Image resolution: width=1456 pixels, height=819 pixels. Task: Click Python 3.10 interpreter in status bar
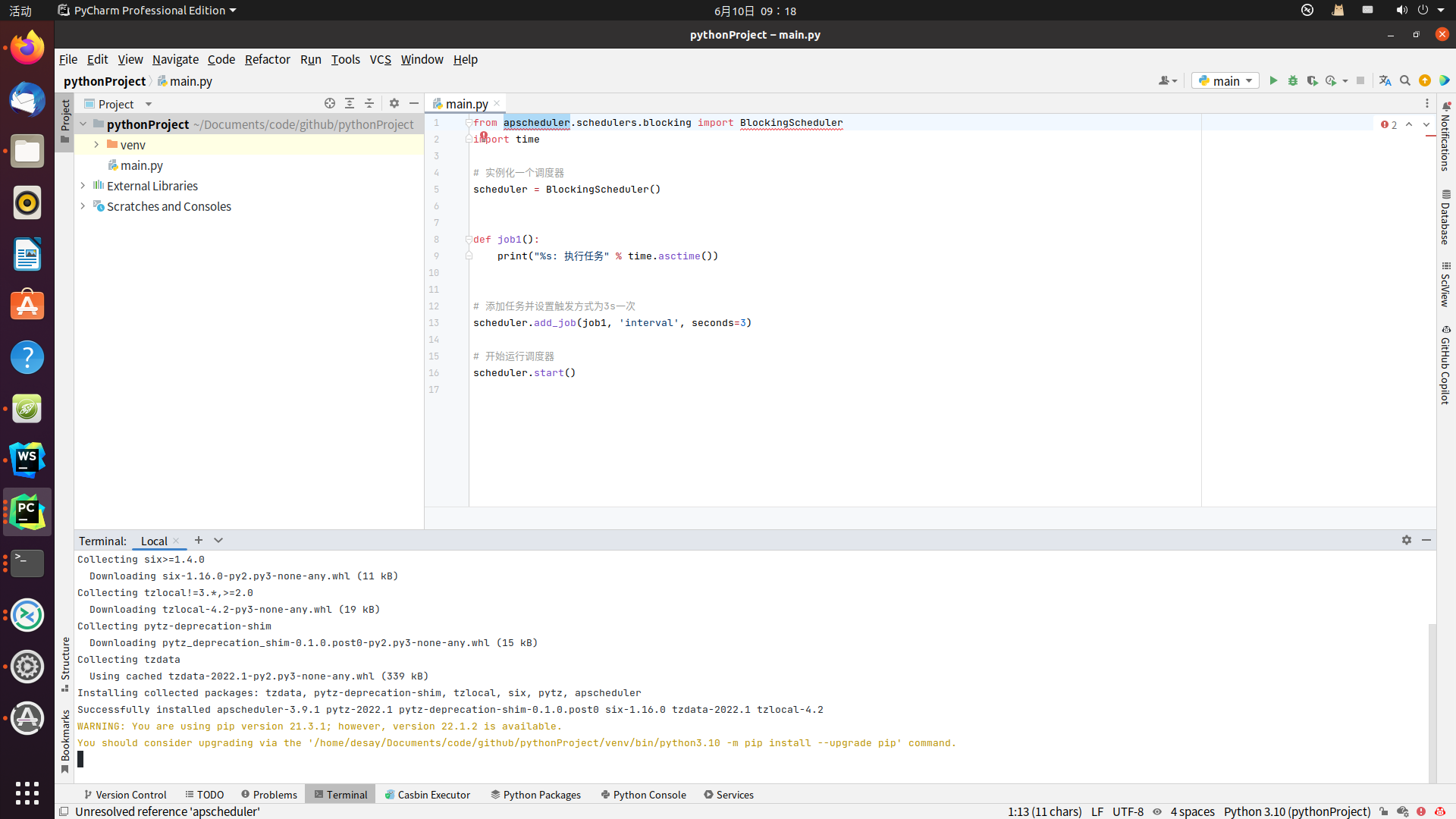(1297, 811)
